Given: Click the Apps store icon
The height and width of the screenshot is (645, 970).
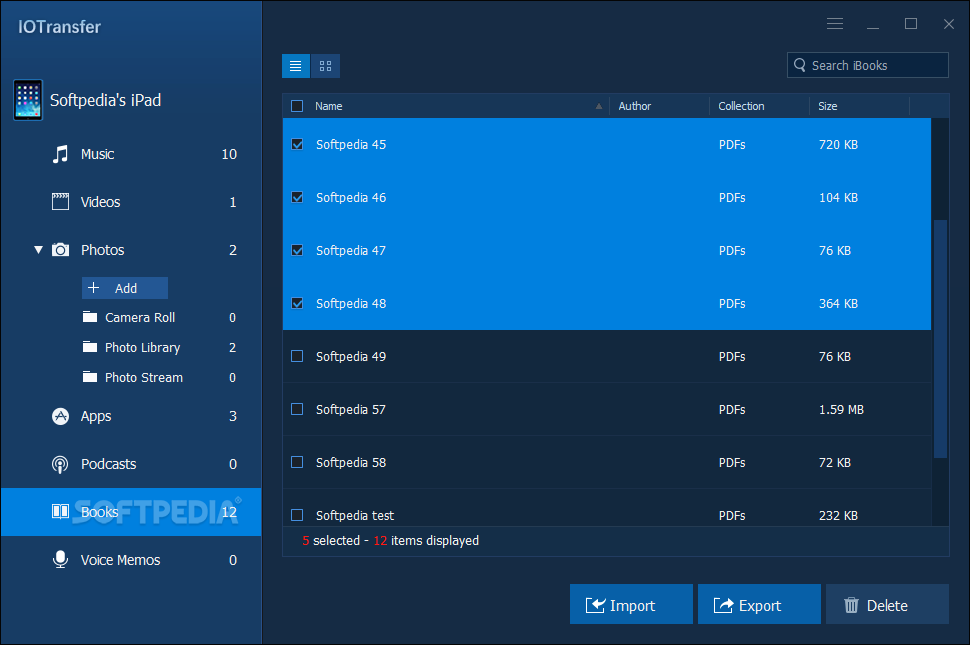Looking at the screenshot, I should [x=60, y=416].
